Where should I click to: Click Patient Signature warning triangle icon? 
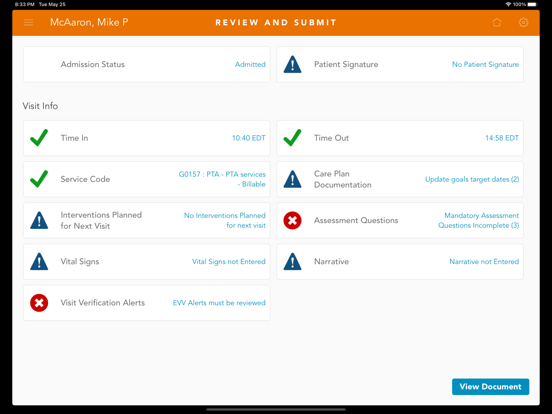point(293,64)
